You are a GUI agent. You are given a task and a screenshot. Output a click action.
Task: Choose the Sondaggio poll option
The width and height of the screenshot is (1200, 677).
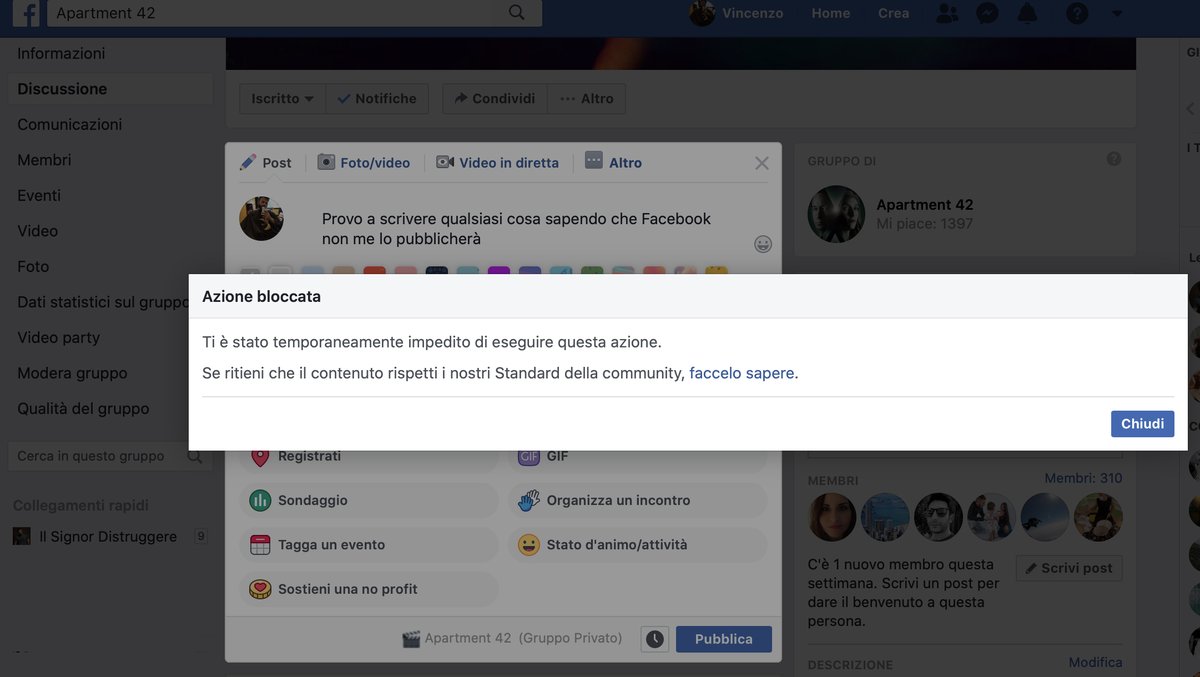coord(369,500)
